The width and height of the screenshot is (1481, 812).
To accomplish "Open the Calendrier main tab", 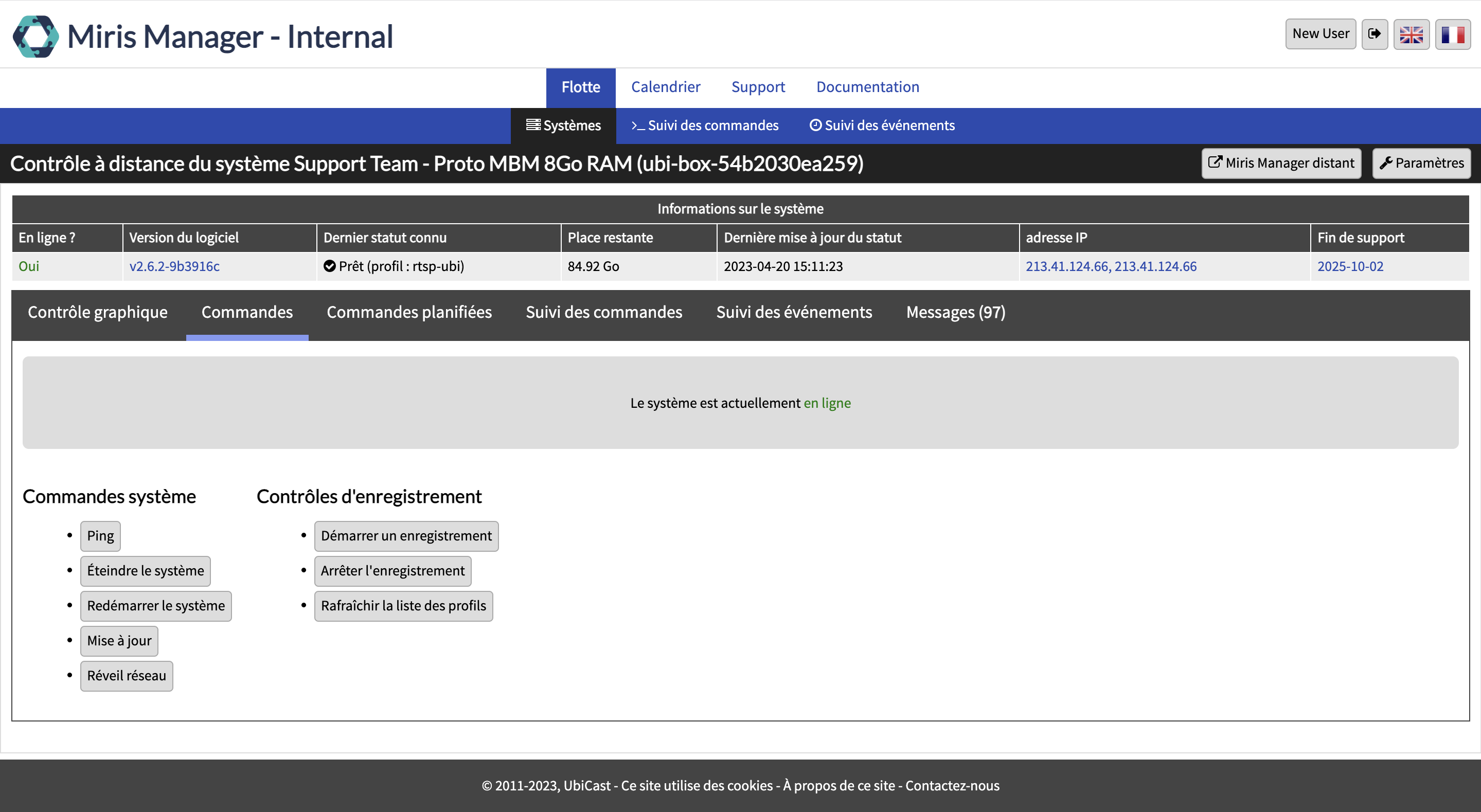I will click(666, 87).
